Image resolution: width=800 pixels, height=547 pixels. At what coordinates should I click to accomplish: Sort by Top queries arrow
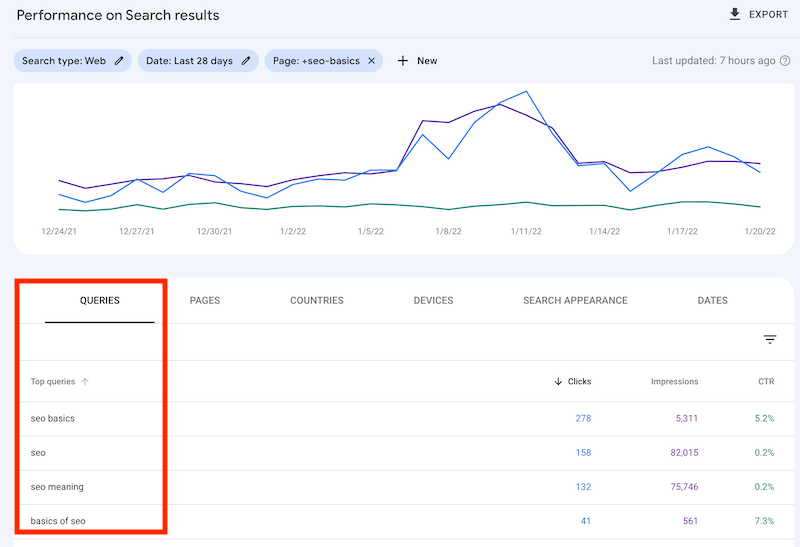pyautogui.click(x=85, y=382)
